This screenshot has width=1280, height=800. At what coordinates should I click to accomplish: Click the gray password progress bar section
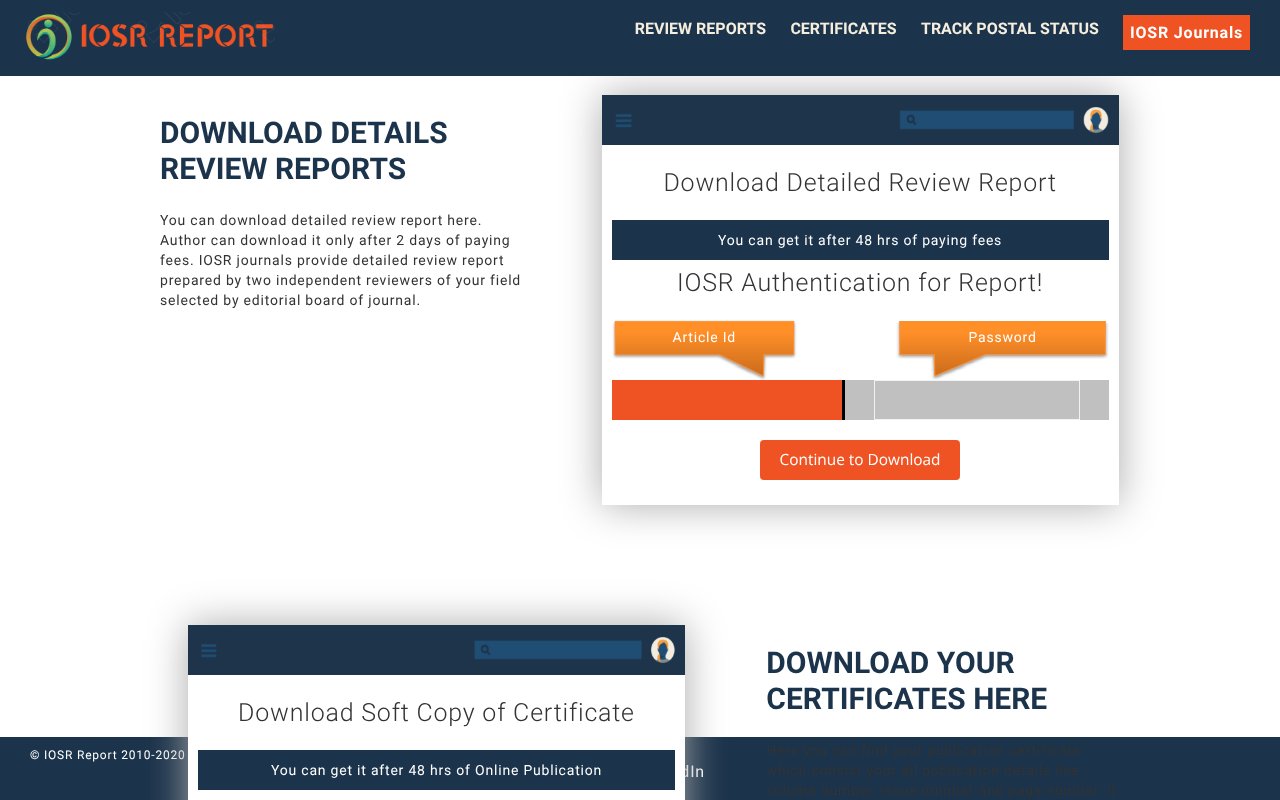pyautogui.click(x=975, y=399)
